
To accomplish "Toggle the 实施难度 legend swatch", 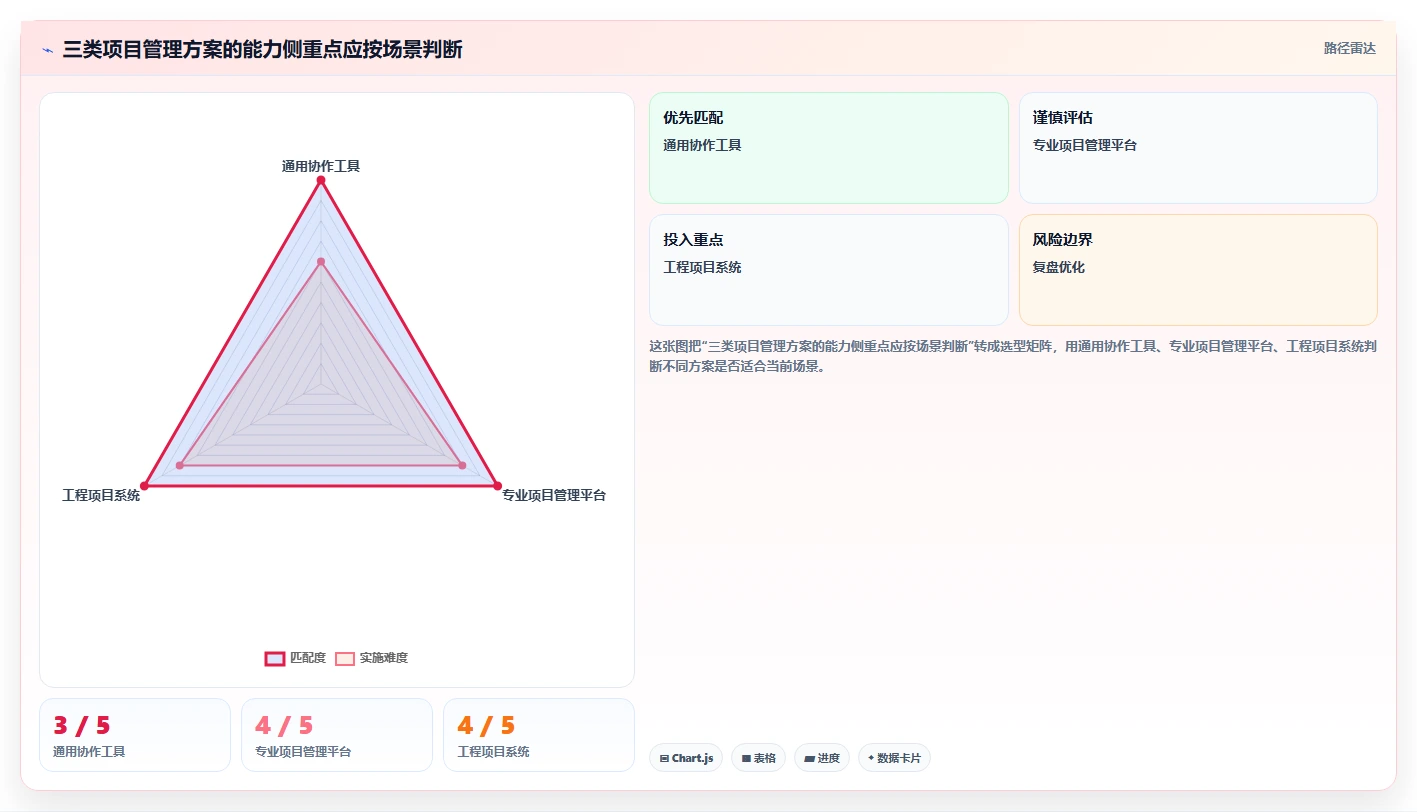I will click(x=345, y=658).
